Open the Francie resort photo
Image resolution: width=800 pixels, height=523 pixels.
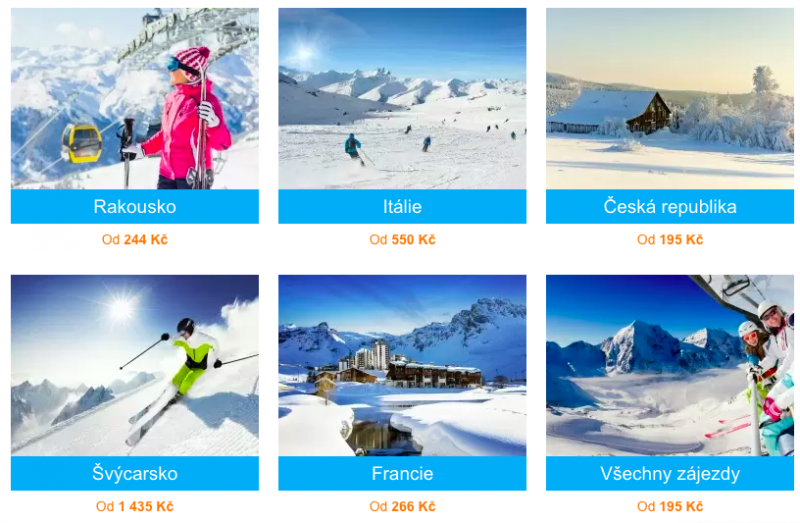(x=402, y=365)
